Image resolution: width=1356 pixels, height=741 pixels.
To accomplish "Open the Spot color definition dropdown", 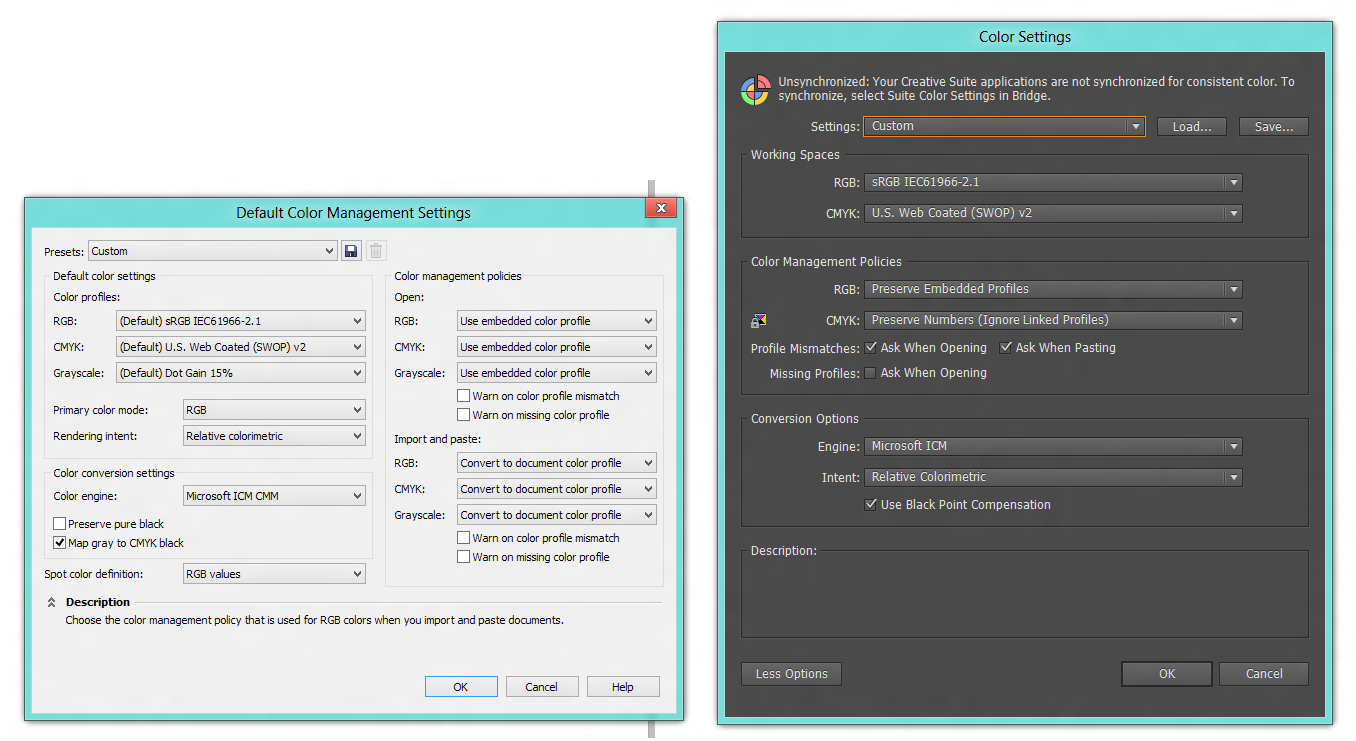I will 275,574.
